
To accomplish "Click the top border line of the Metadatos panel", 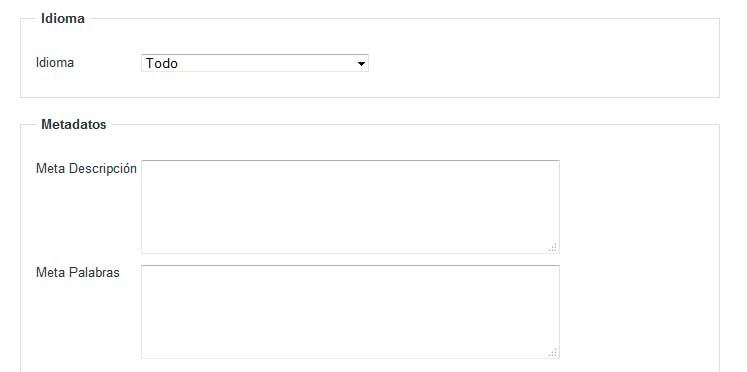I will (x=414, y=125).
